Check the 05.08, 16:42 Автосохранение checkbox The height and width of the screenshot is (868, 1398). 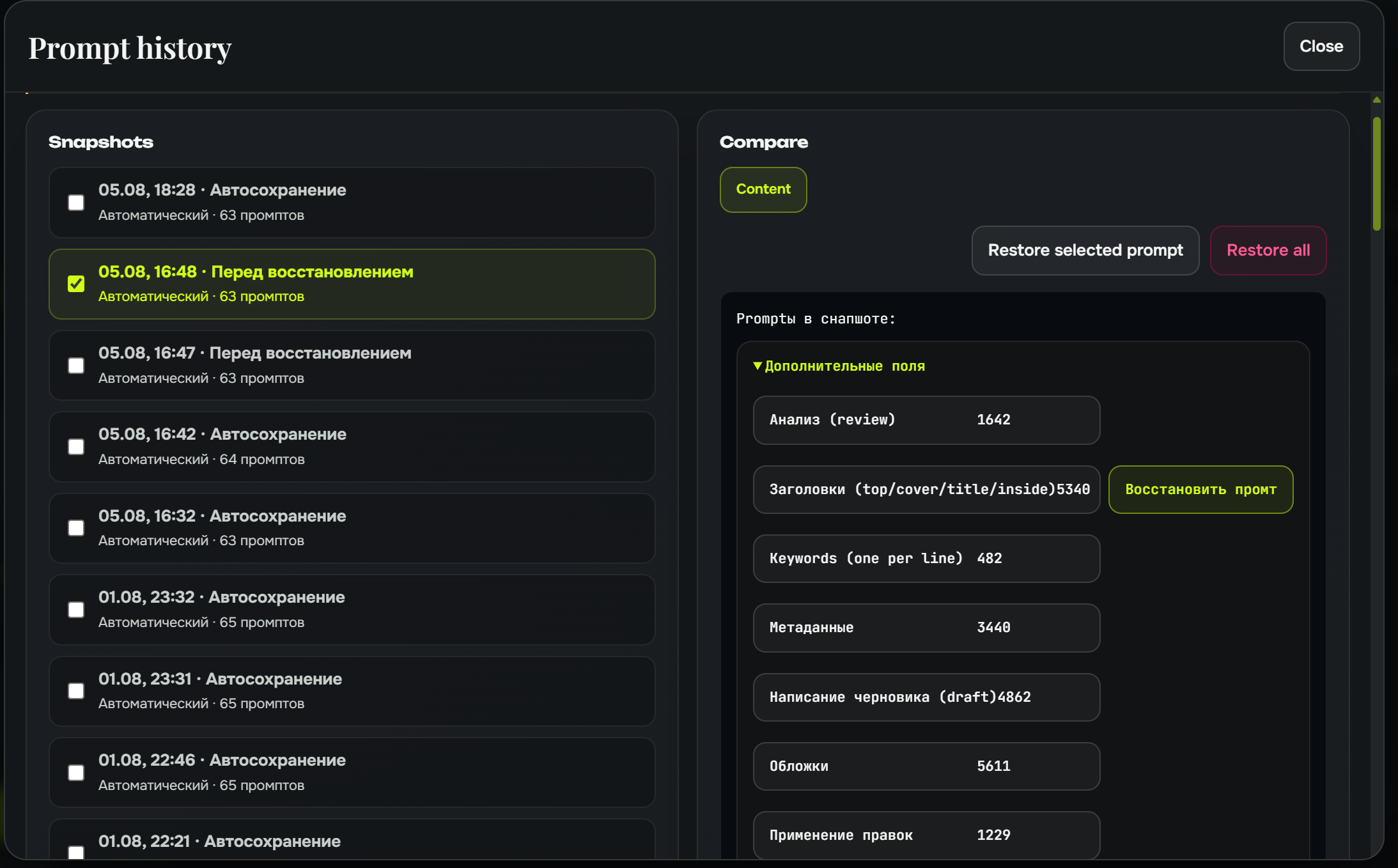(x=76, y=447)
